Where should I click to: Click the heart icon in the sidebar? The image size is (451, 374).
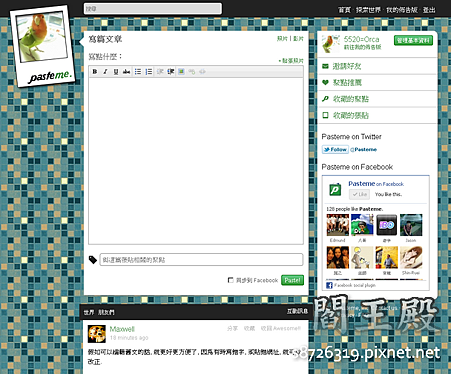click(x=325, y=82)
